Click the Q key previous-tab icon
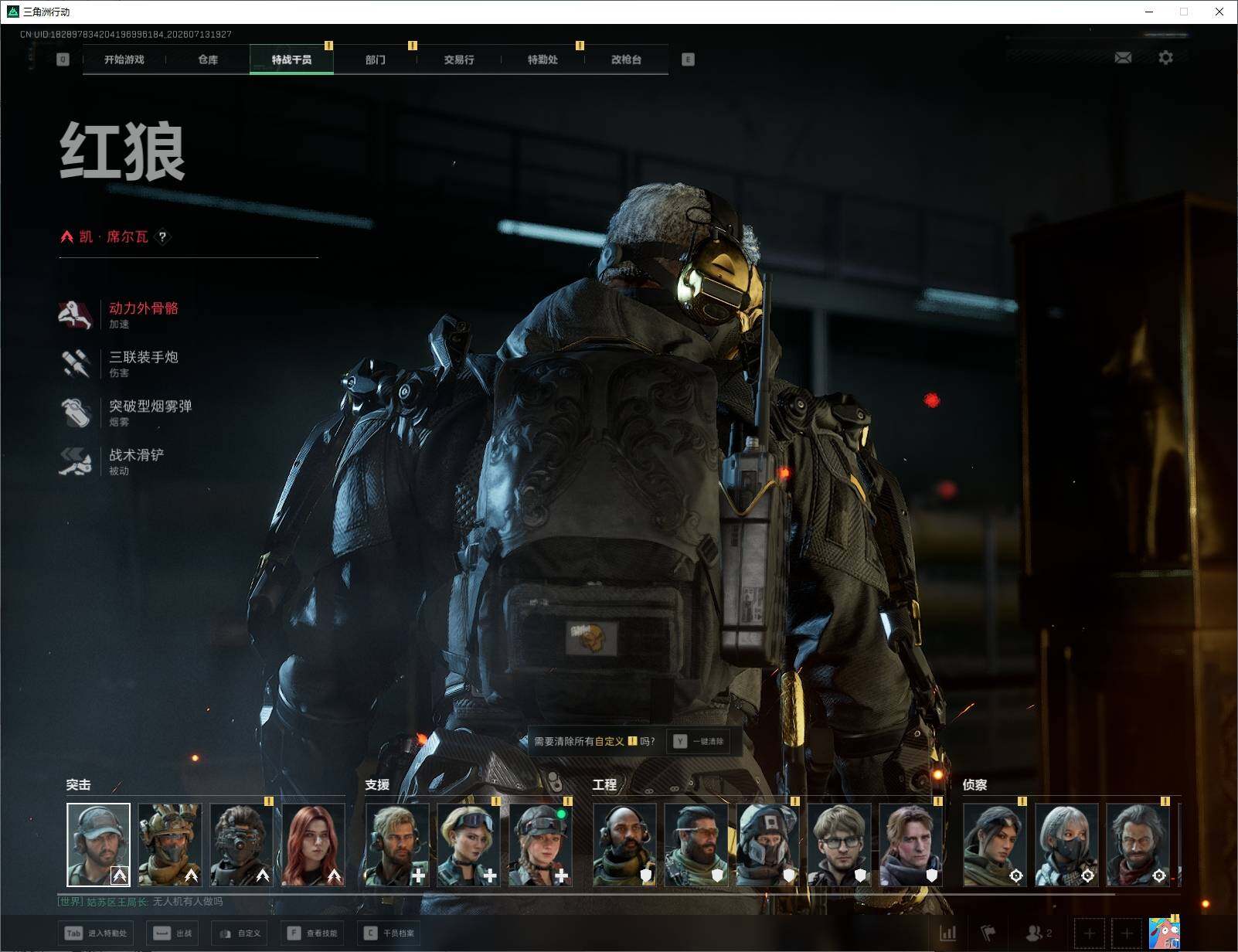Image resolution: width=1238 pixels, height=952 pixels. [x=63, y=59]
